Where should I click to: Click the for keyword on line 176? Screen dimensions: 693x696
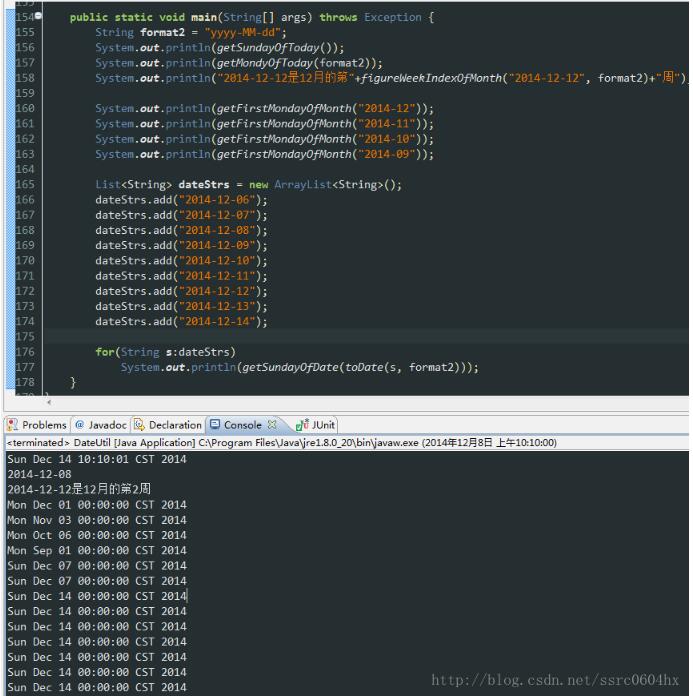click(x=105, y=352)
